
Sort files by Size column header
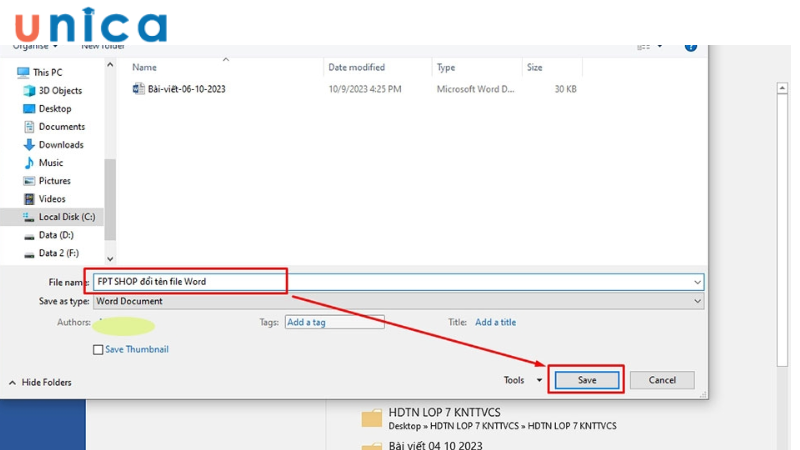535,67
